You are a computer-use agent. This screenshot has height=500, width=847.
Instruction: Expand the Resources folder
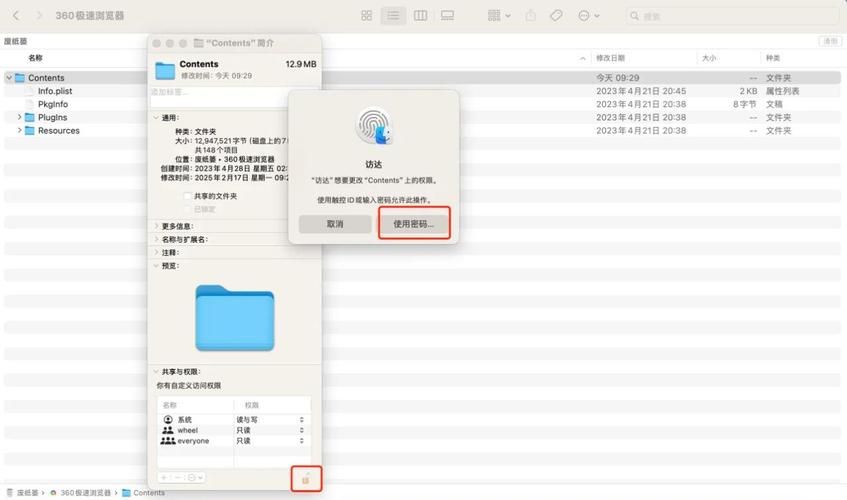tap(19, 131)
